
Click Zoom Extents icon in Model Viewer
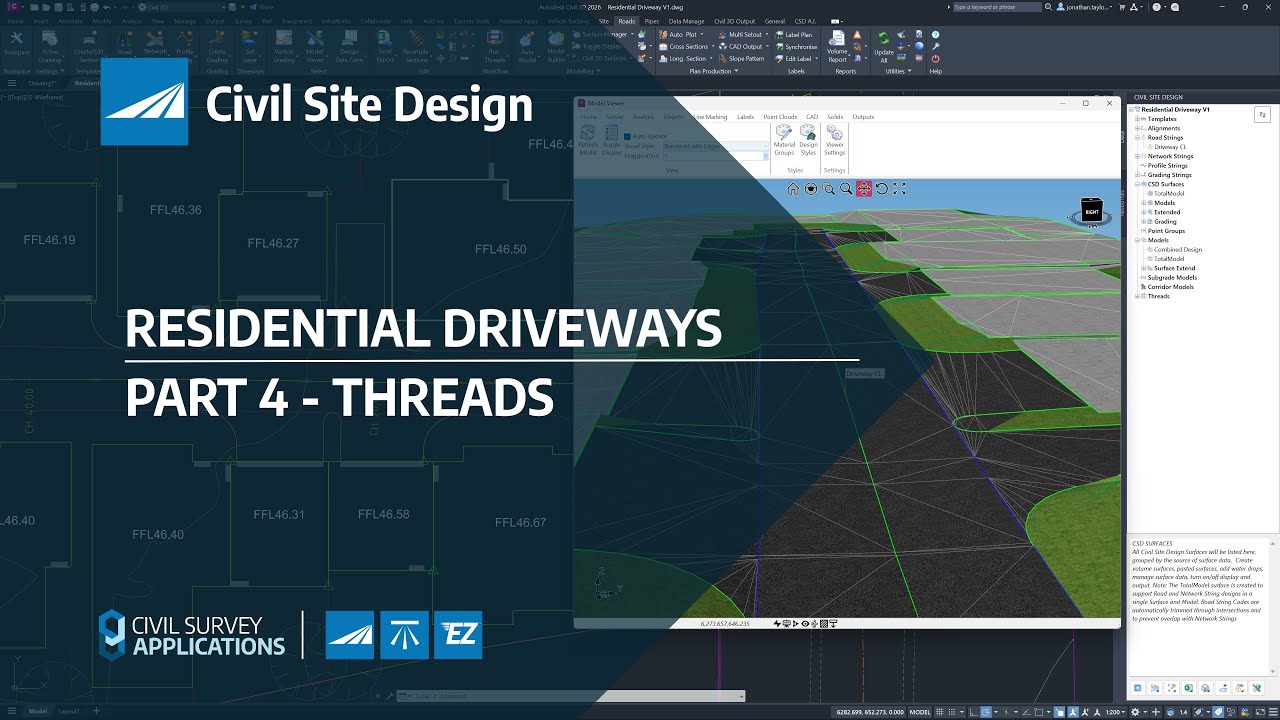pos(899,189)
